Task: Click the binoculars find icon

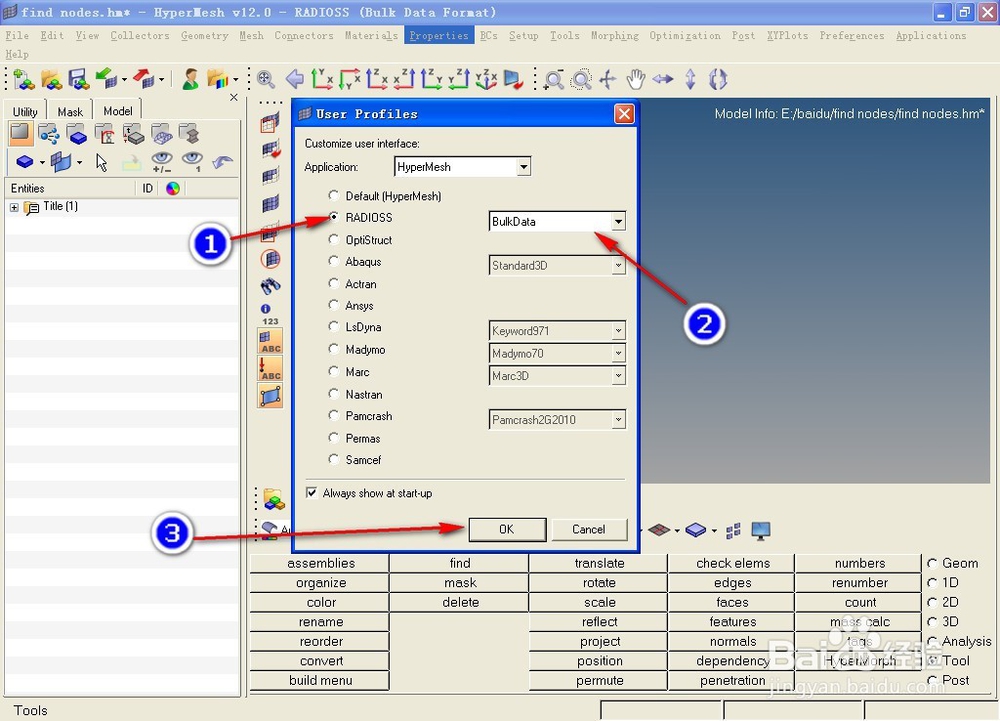Action: coord(270,286)
